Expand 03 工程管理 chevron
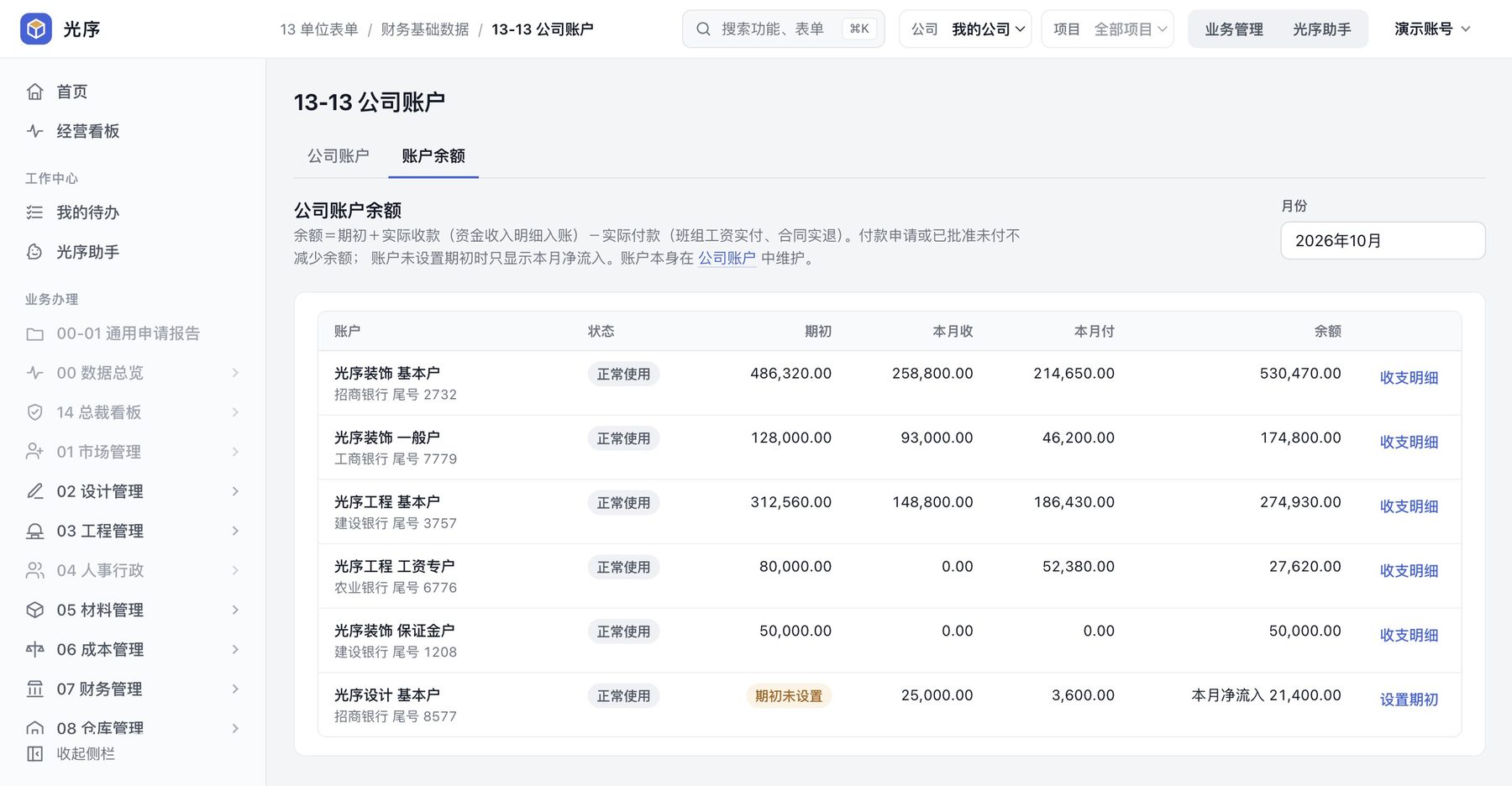Viewport: 1512px width, 786px height. [x=235, y=531]
